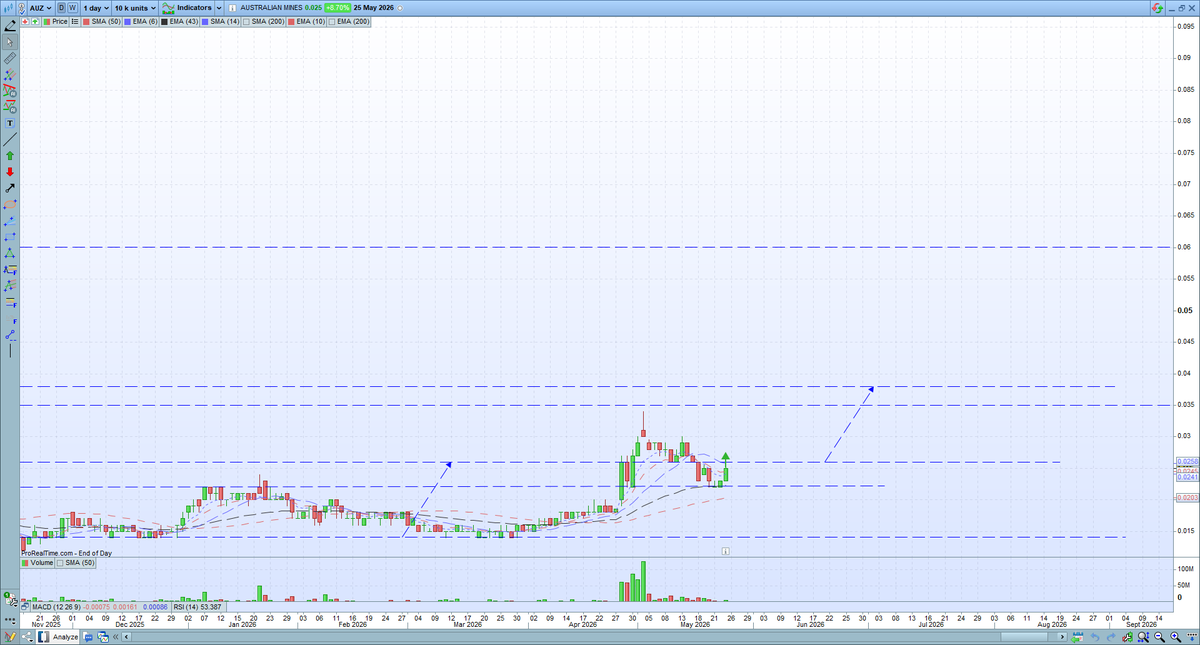Click the Analyze button
This screenshot has width=1200, height=645.
[57, 637]
